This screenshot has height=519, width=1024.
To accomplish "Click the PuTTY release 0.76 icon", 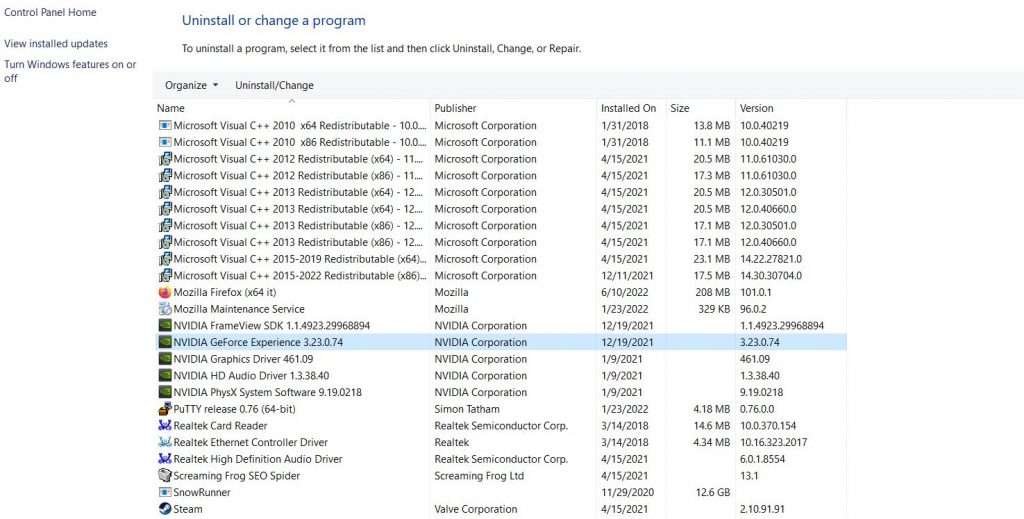I will [165, 409].
